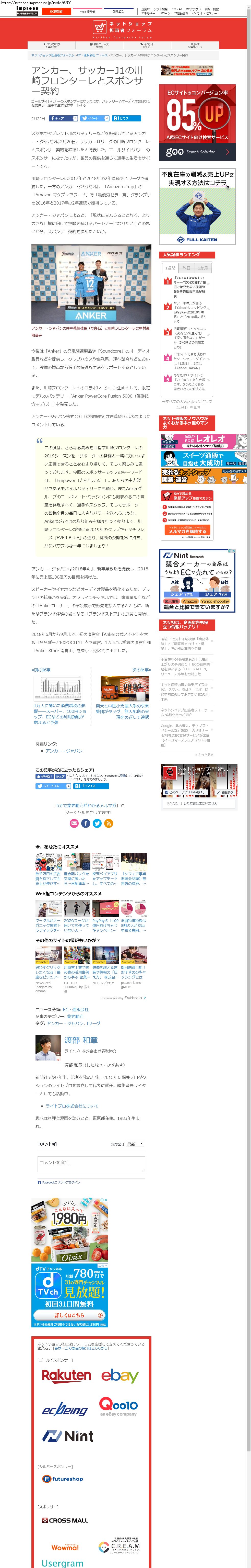The image size is (251, 1568).
Task: Open the スイーツ通販で目指せ大成功 banner
Action: point(203,459)
